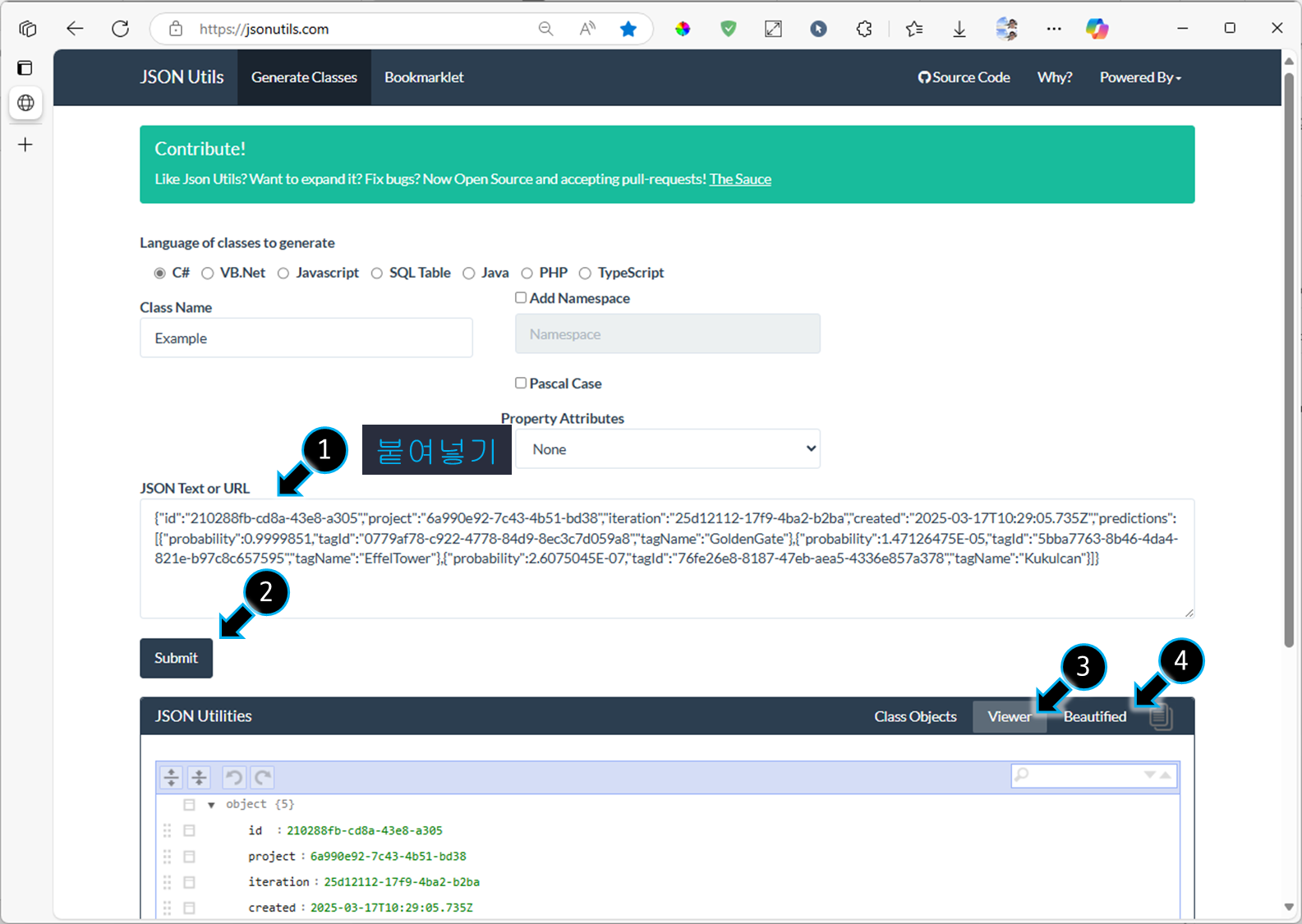Image resolution: width=1302 pixels, height=924 pixels.
Task: Focus the JSON Text or URL textarea
Action: tap(667, 559)
